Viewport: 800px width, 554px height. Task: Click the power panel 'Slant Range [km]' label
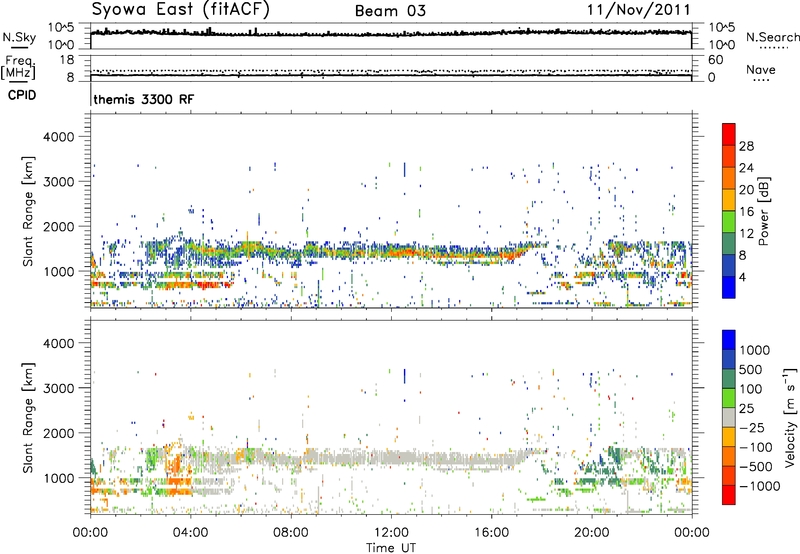click(28, 211)
